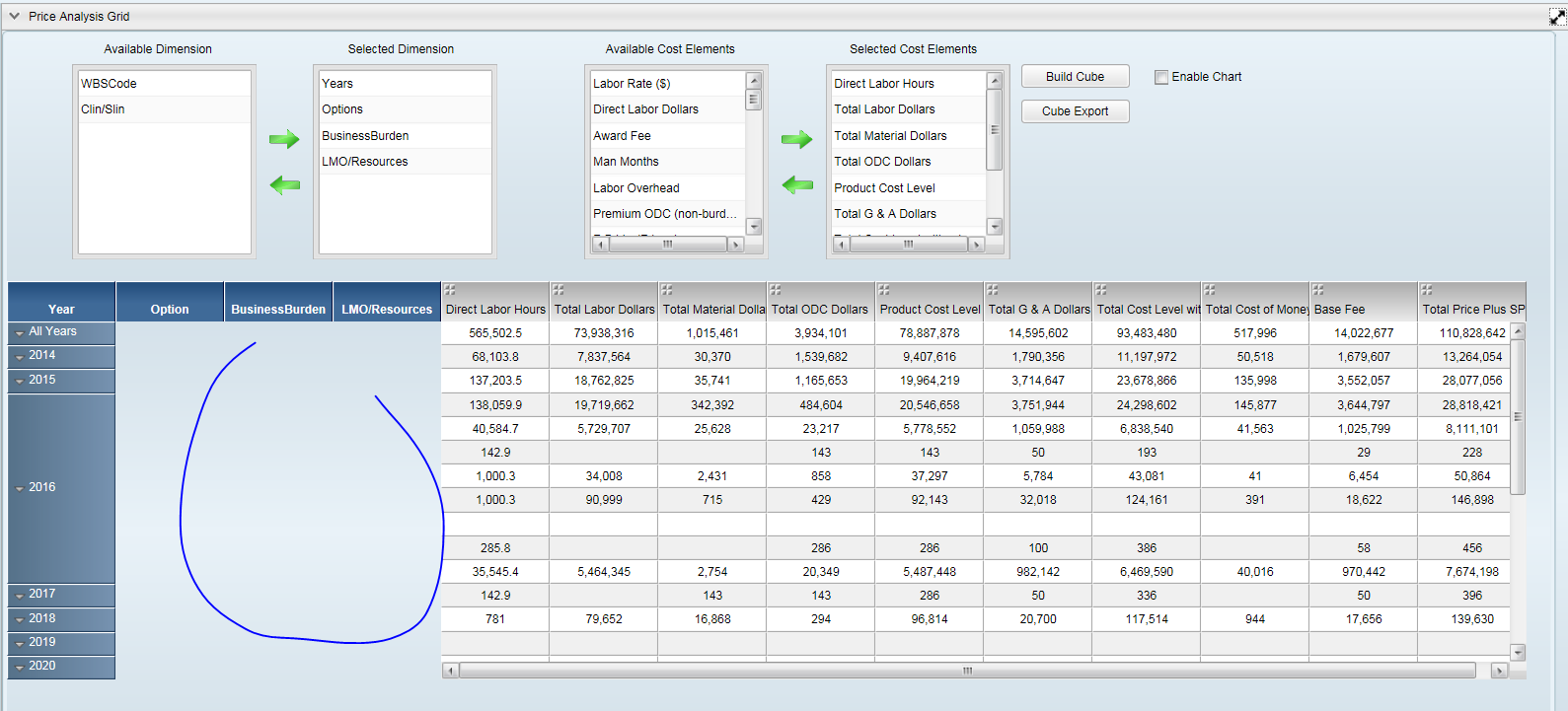Click the expand panel icon at top right

click(x=1557, y=17)
